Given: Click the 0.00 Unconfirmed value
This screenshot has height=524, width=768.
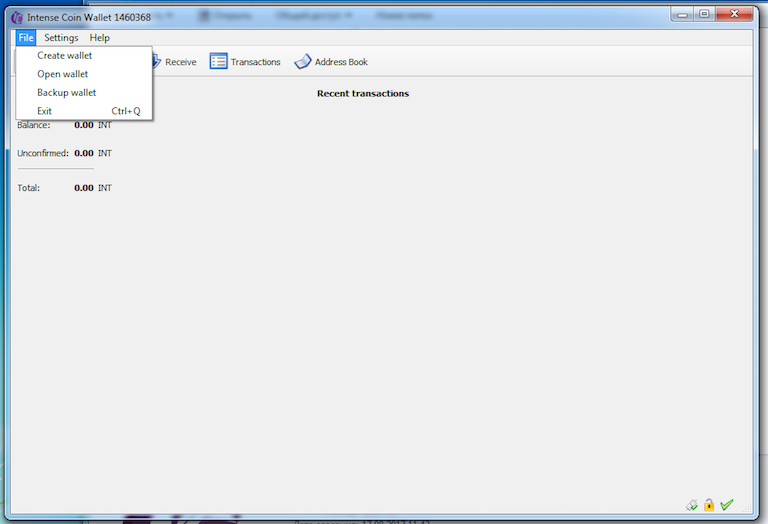Looking at the screenshot, I should [x=84, y=153].
